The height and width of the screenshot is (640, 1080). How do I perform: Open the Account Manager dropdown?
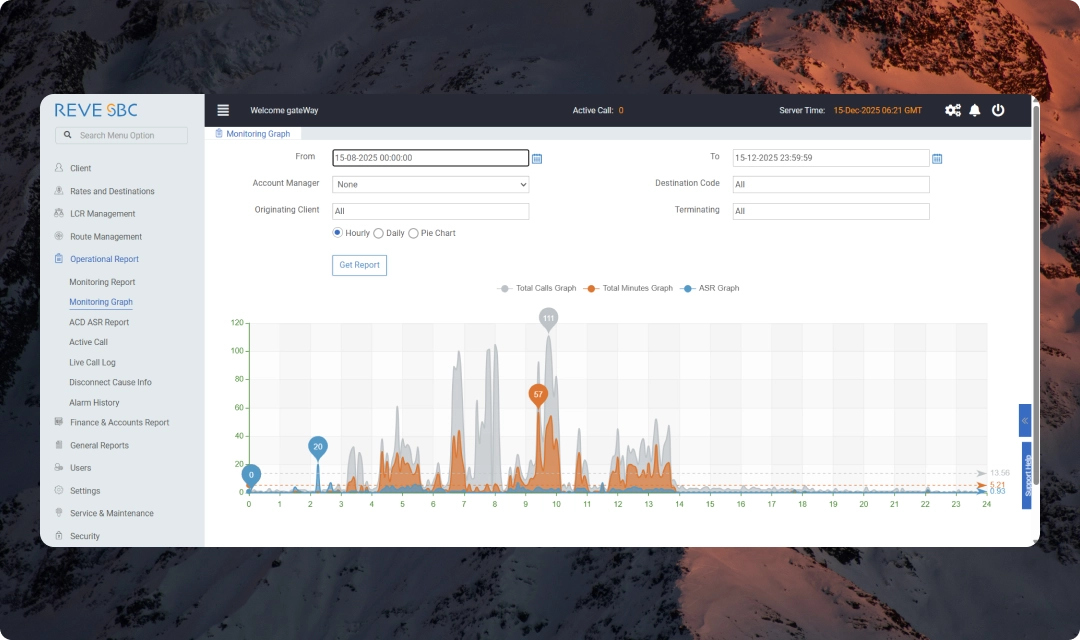click(430, 184)
